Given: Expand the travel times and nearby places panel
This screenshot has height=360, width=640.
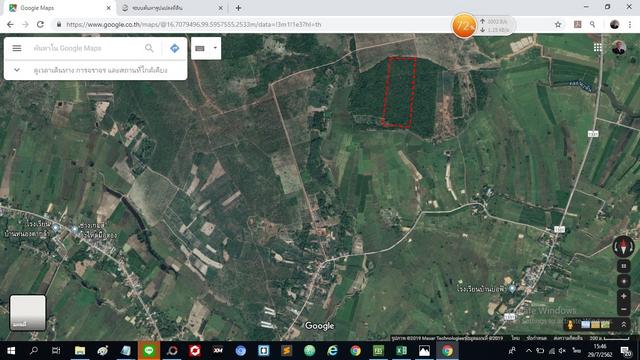Looking at the screenshot, I should (17, 70).
